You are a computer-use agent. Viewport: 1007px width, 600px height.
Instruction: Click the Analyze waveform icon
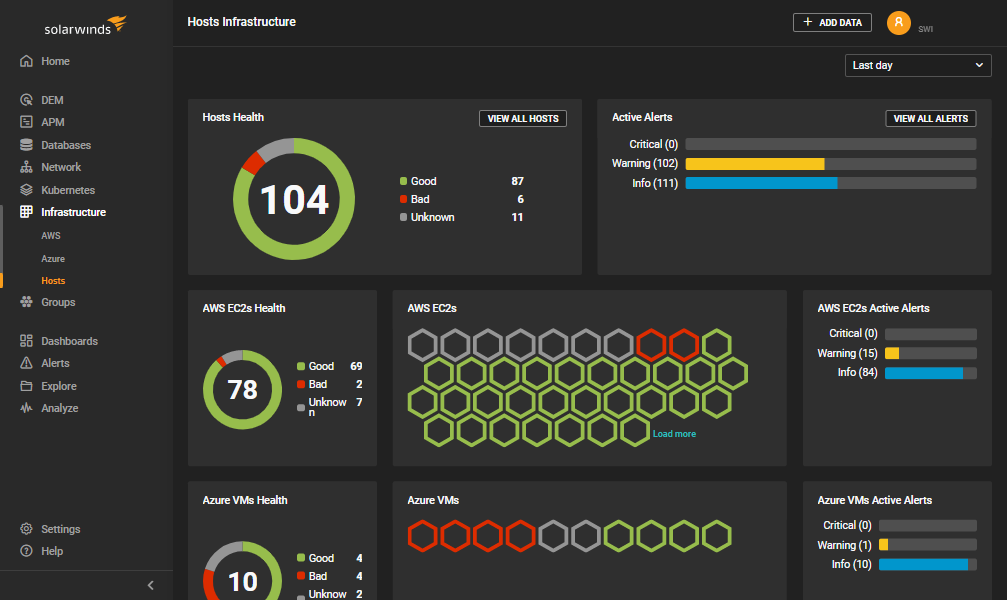tap(26, 408)
